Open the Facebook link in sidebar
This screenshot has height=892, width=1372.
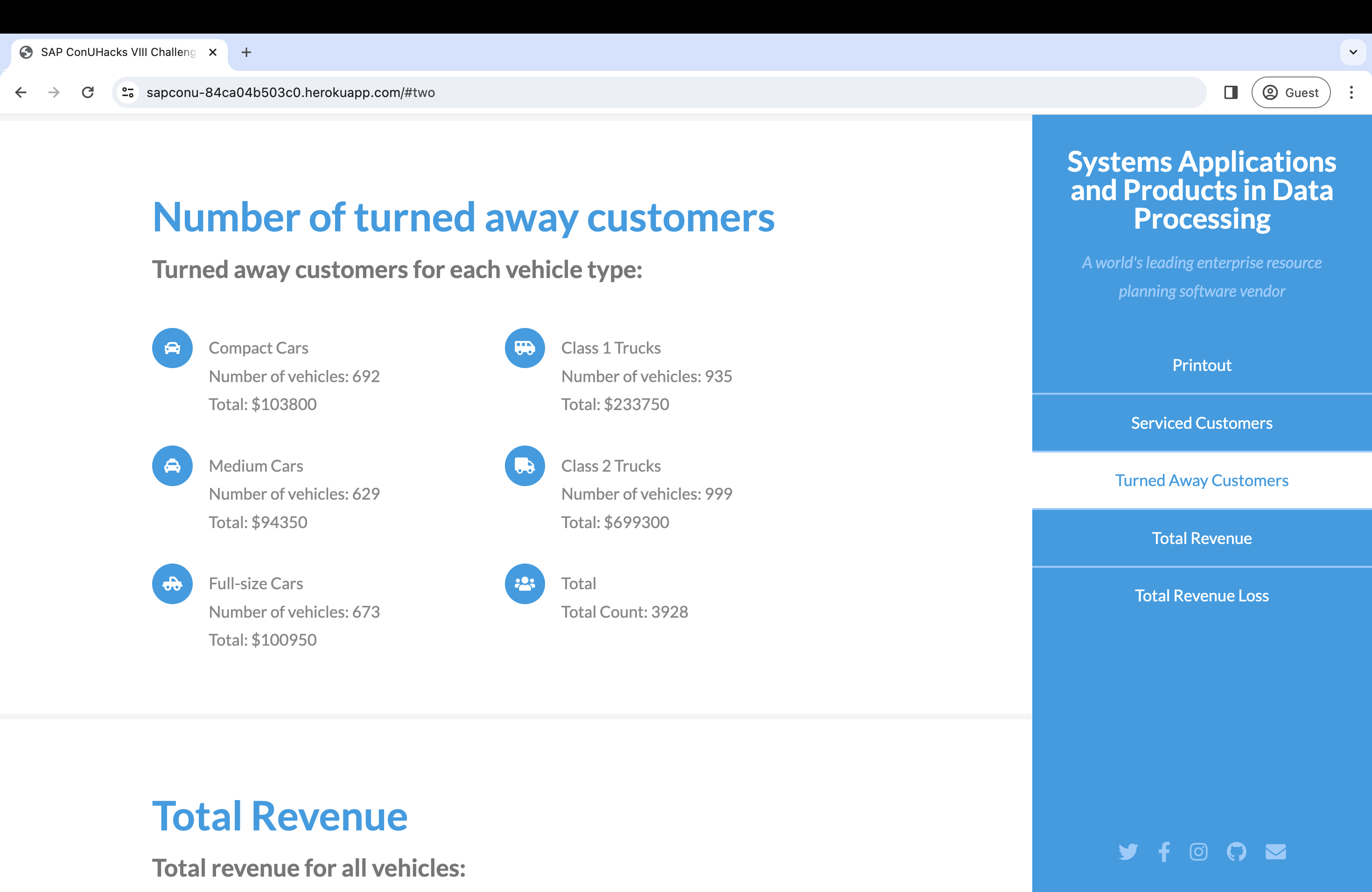pos(1164,852)
